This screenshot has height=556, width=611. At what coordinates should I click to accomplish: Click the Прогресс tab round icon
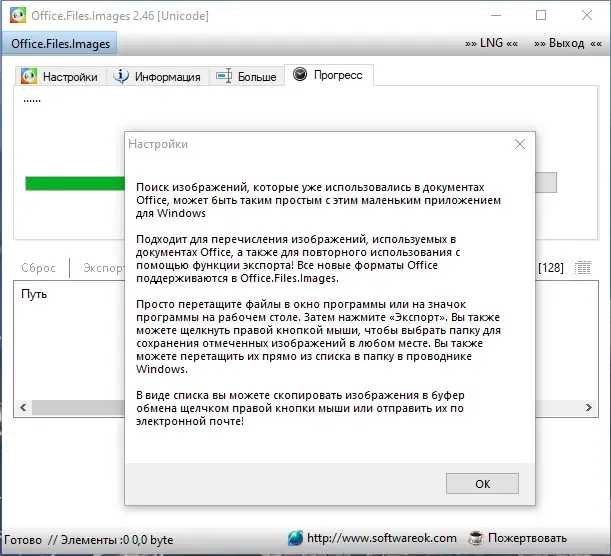pyautogui.click(x=300, y=74)
